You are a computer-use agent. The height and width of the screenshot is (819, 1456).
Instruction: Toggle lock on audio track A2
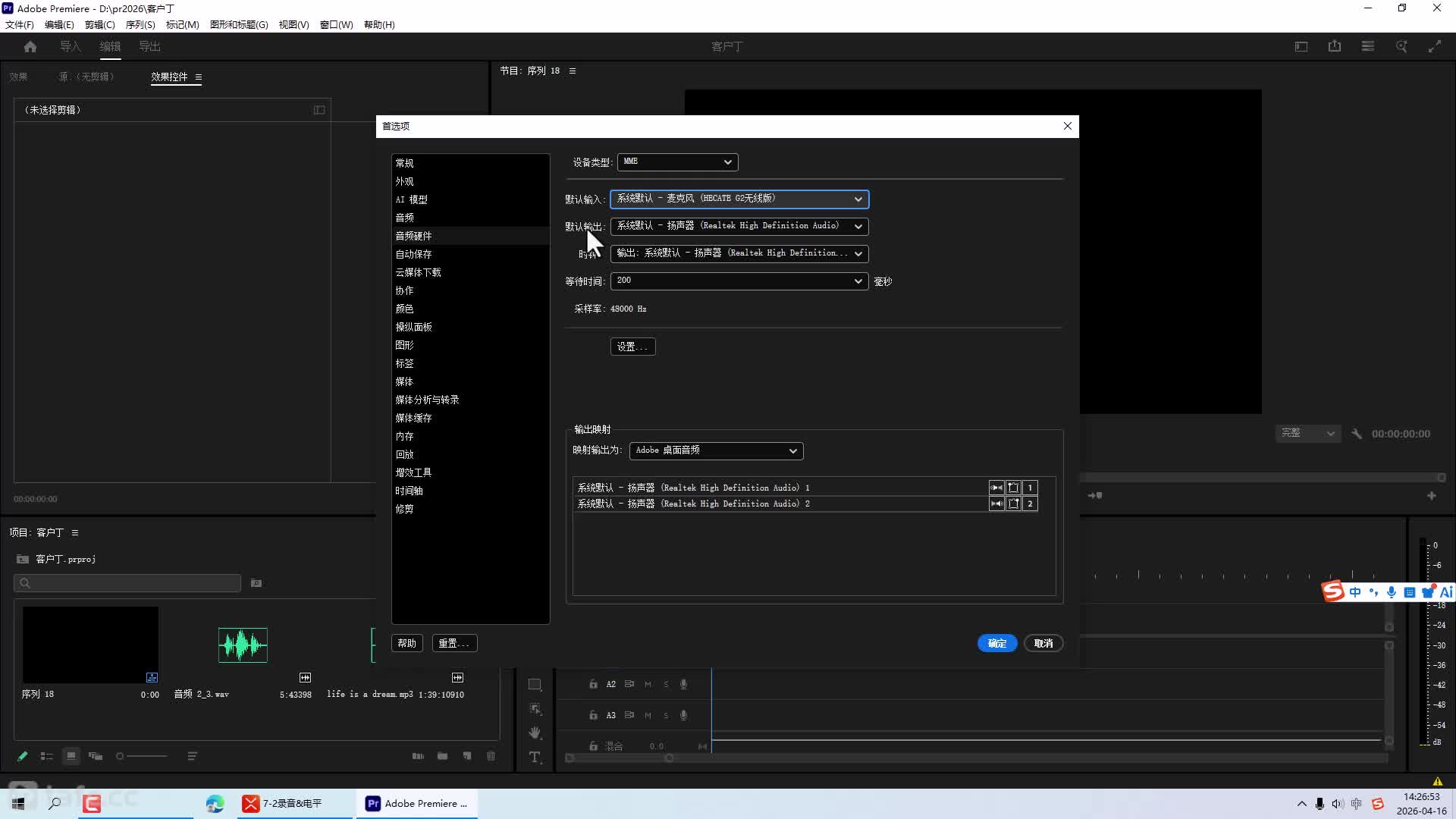[x=594, y=685]
